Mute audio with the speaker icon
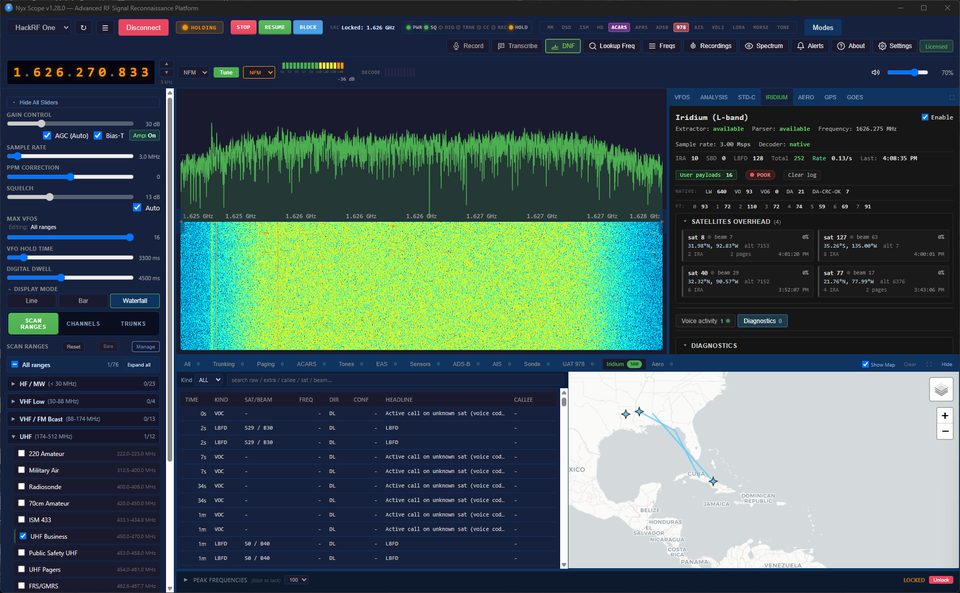The height and width of the screenshot is (593, 960). pyautogui.click(x=876, y=72)
